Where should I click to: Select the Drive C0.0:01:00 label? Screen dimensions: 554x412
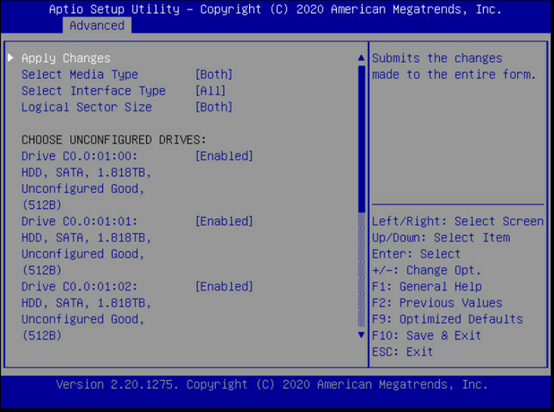[x=79, y=156]
